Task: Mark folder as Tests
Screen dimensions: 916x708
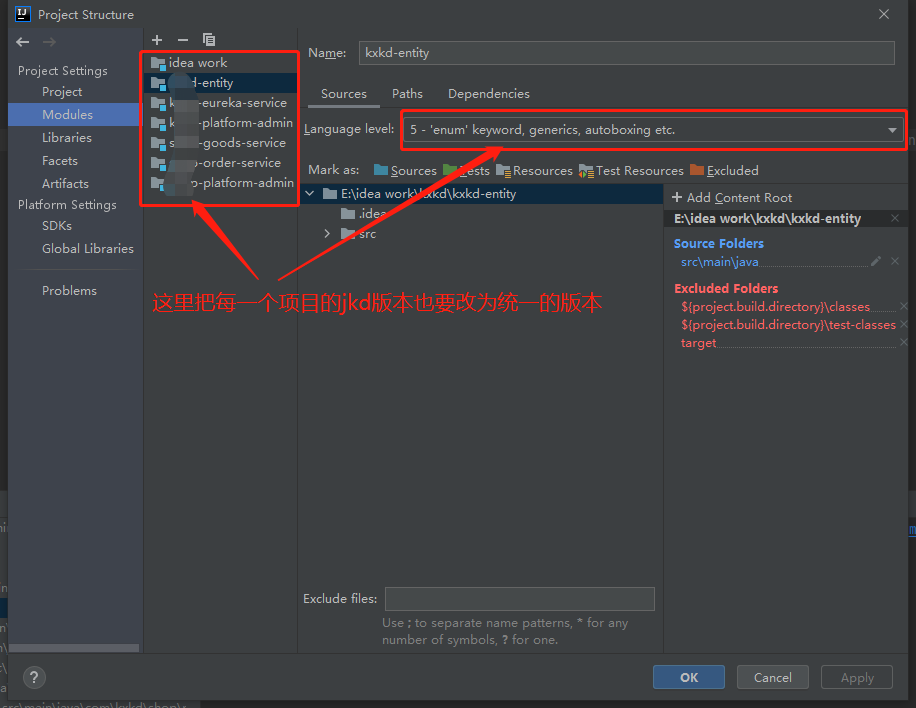Action: pyautogui.click(x=466, y=171)
